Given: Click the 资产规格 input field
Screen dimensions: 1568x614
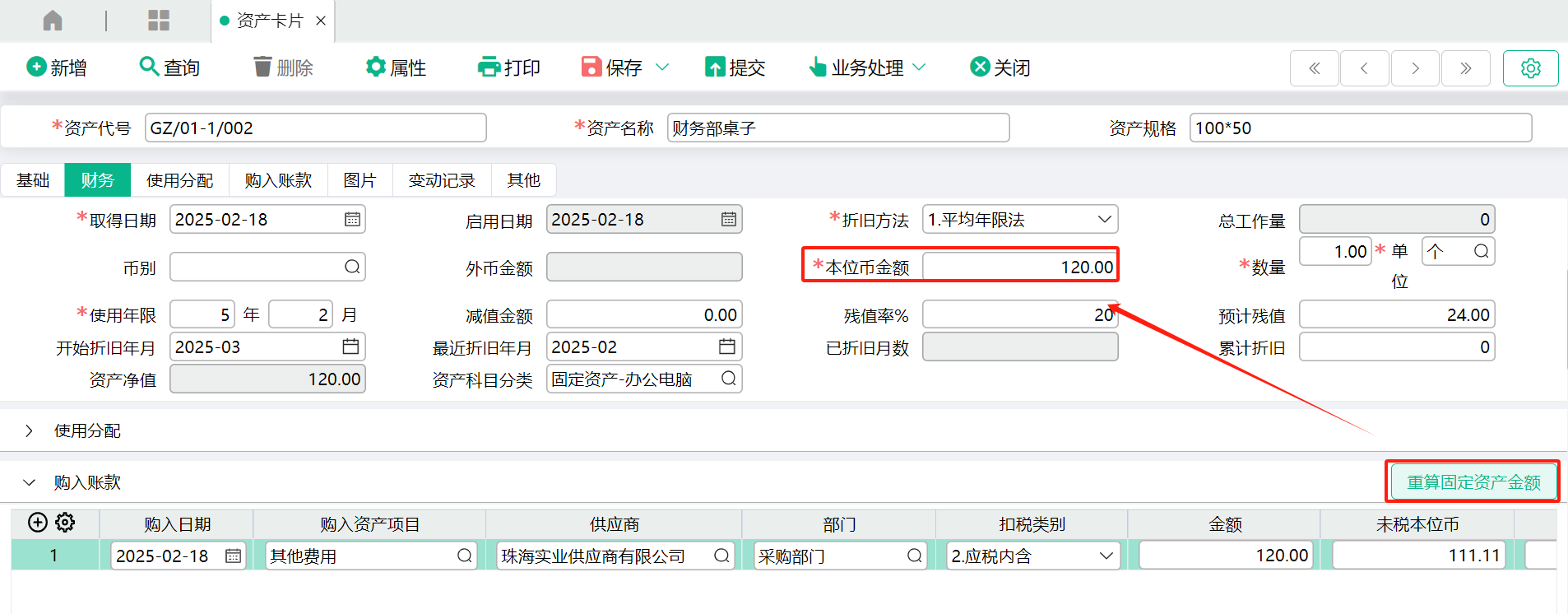Looking at the screenshot, I should tap(1361, 128).
